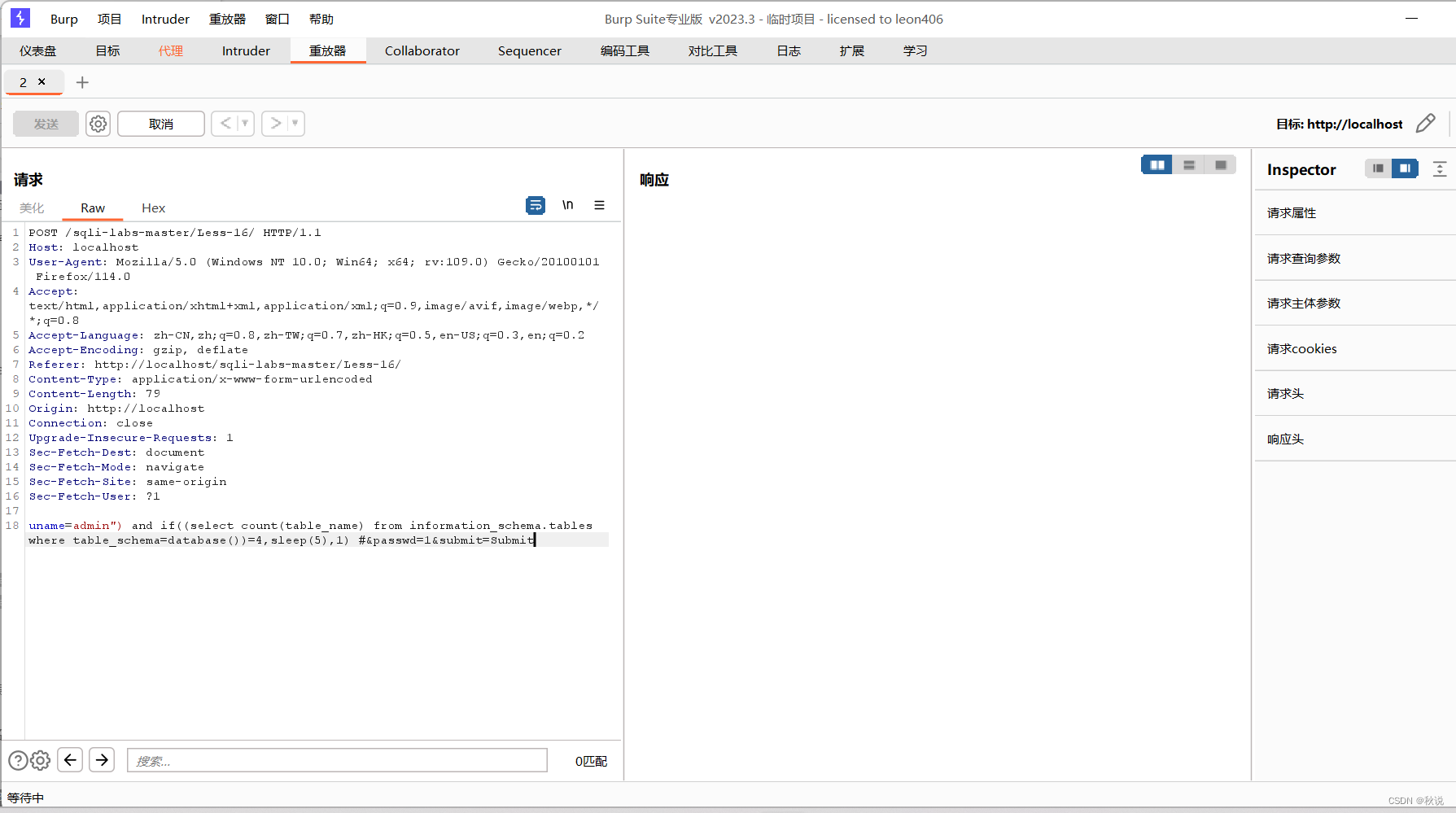Switch to 仪表盘 tab
Screen dimensions: 1456x813
[38, 50]
